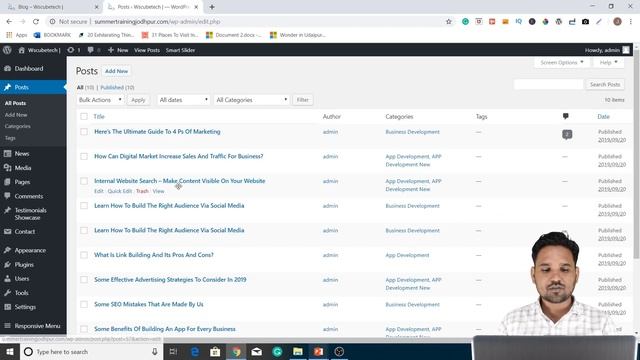Open the New menu in admin bar
640x360 pixels.
(118, 50)
